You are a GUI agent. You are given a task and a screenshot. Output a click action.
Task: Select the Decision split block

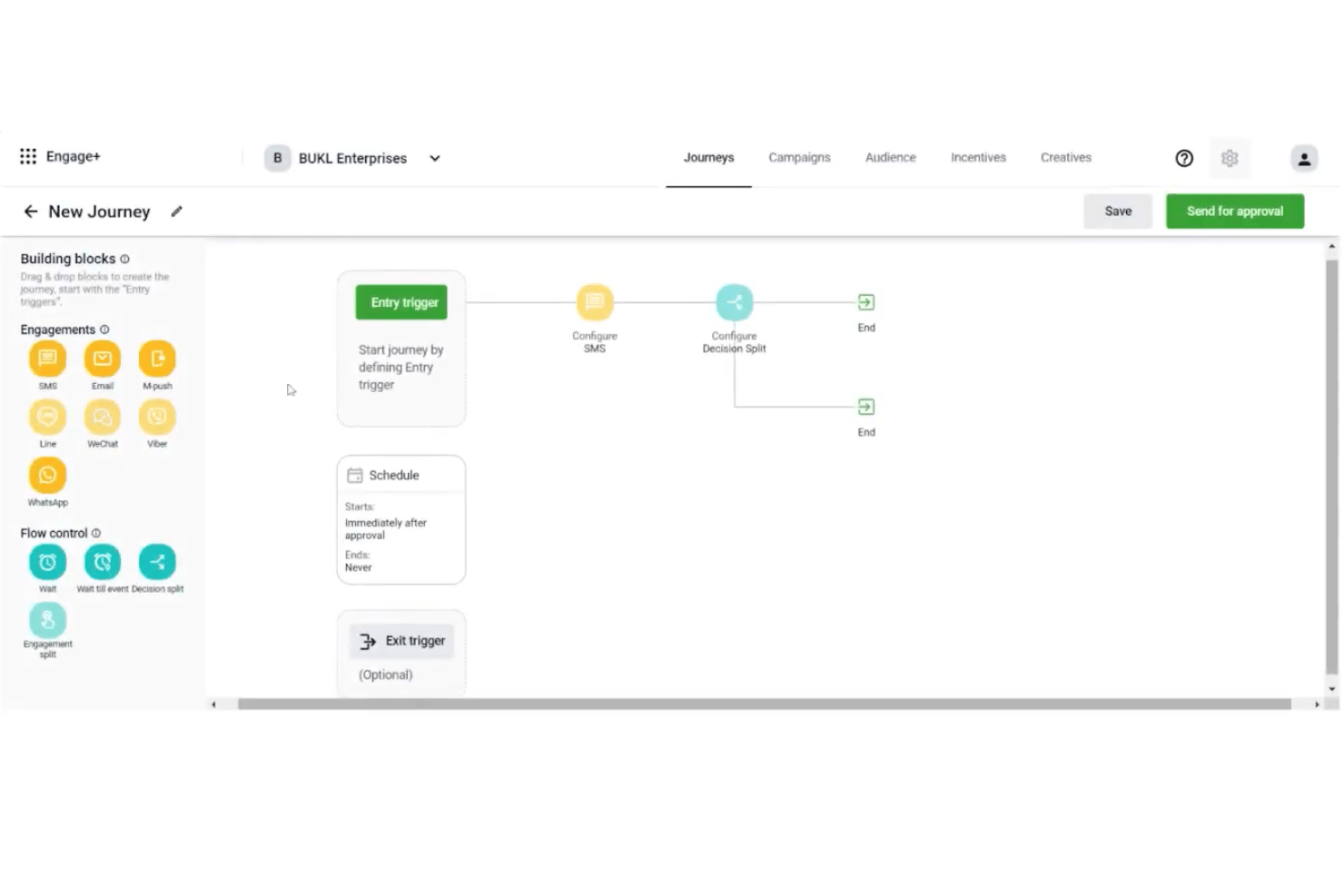click(x=157, y=562)
